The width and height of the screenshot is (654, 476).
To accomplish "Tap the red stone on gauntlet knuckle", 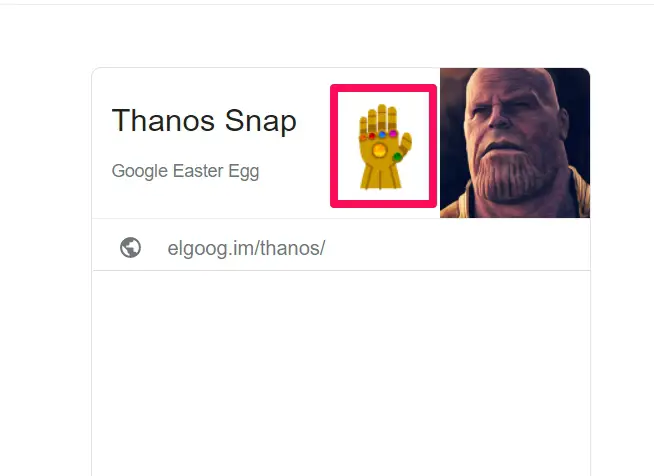I will pos(372,136).
